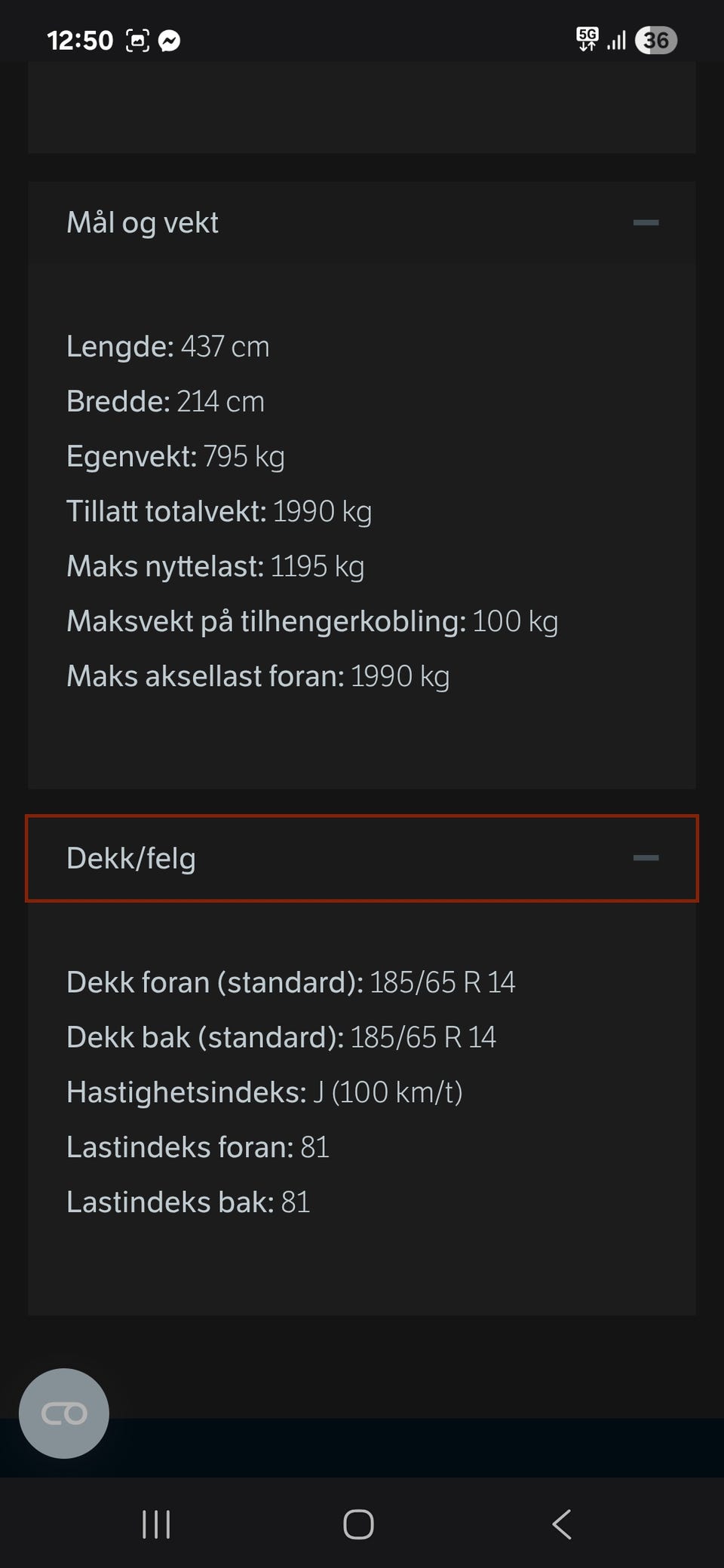Select the Maks nyttelast 1195 kg entry

point(215,566)
